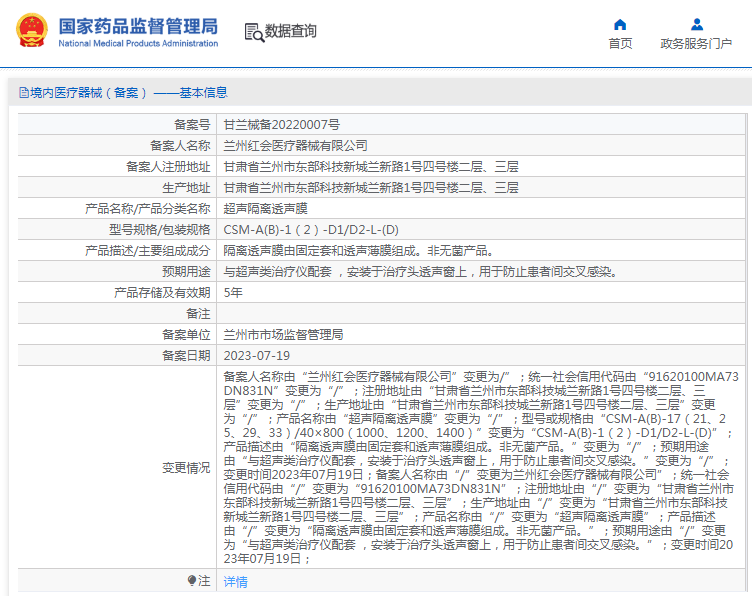The image size is (752, 596).
Task: Click the 预期用途 value text
Action: coord(420,272)
